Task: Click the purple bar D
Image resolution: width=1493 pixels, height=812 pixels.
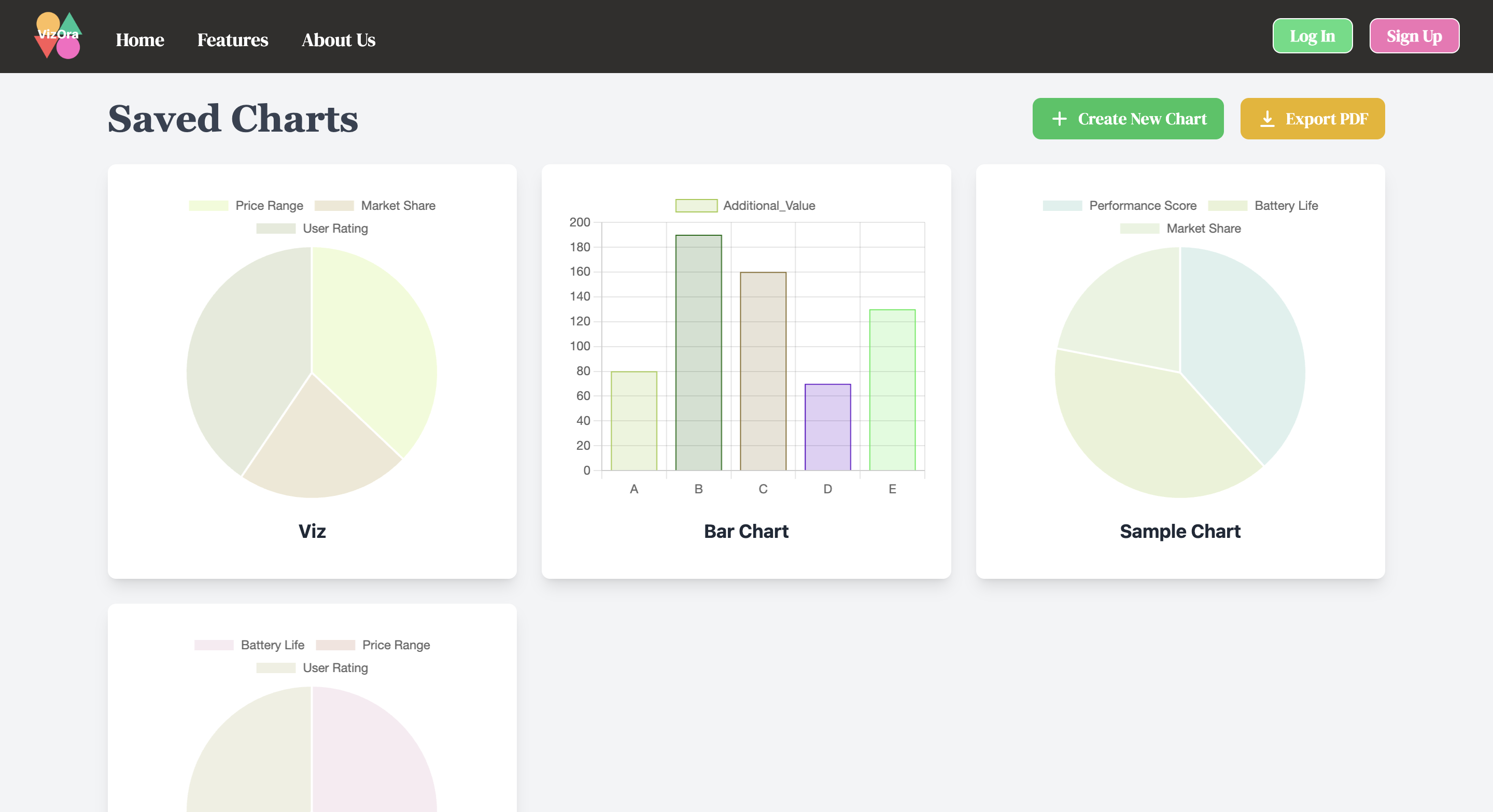Action: coord(828,428)
